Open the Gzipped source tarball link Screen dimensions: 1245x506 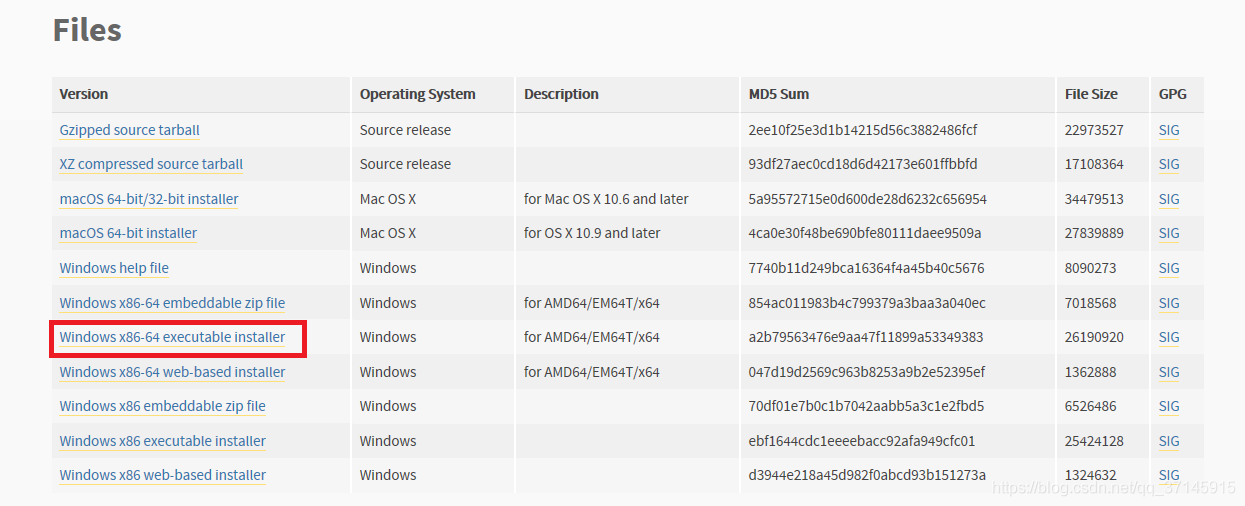130,130
